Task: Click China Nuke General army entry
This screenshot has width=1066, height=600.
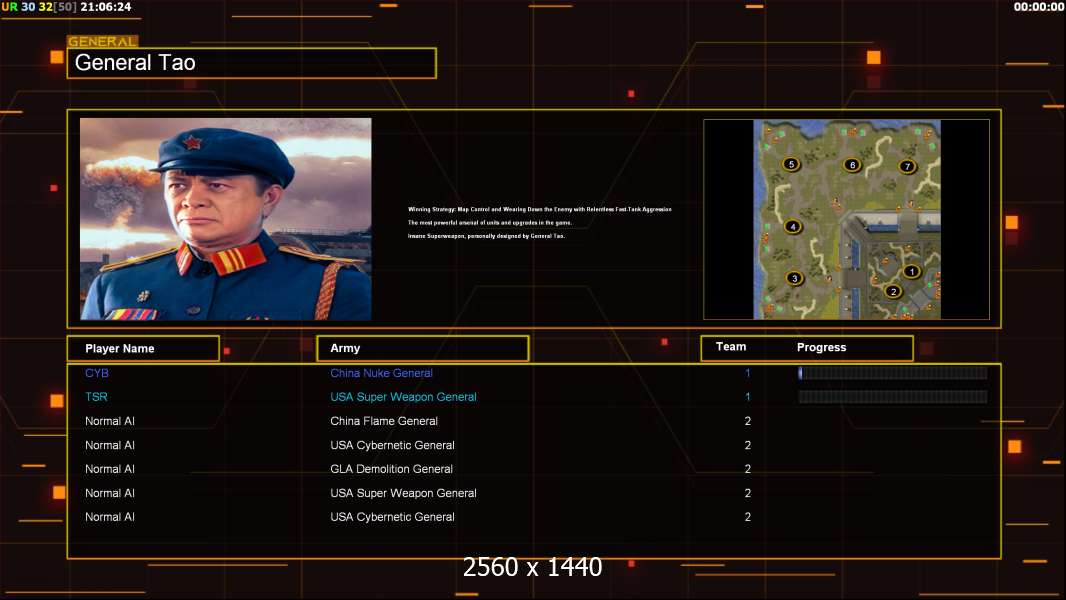Action: (x=381, y=373)
